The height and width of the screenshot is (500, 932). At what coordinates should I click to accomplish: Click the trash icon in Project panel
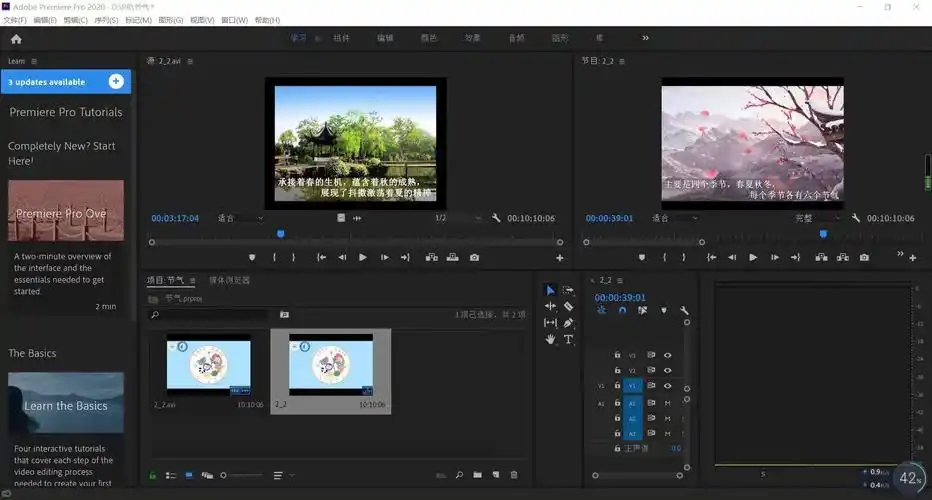tap(514, 475)
